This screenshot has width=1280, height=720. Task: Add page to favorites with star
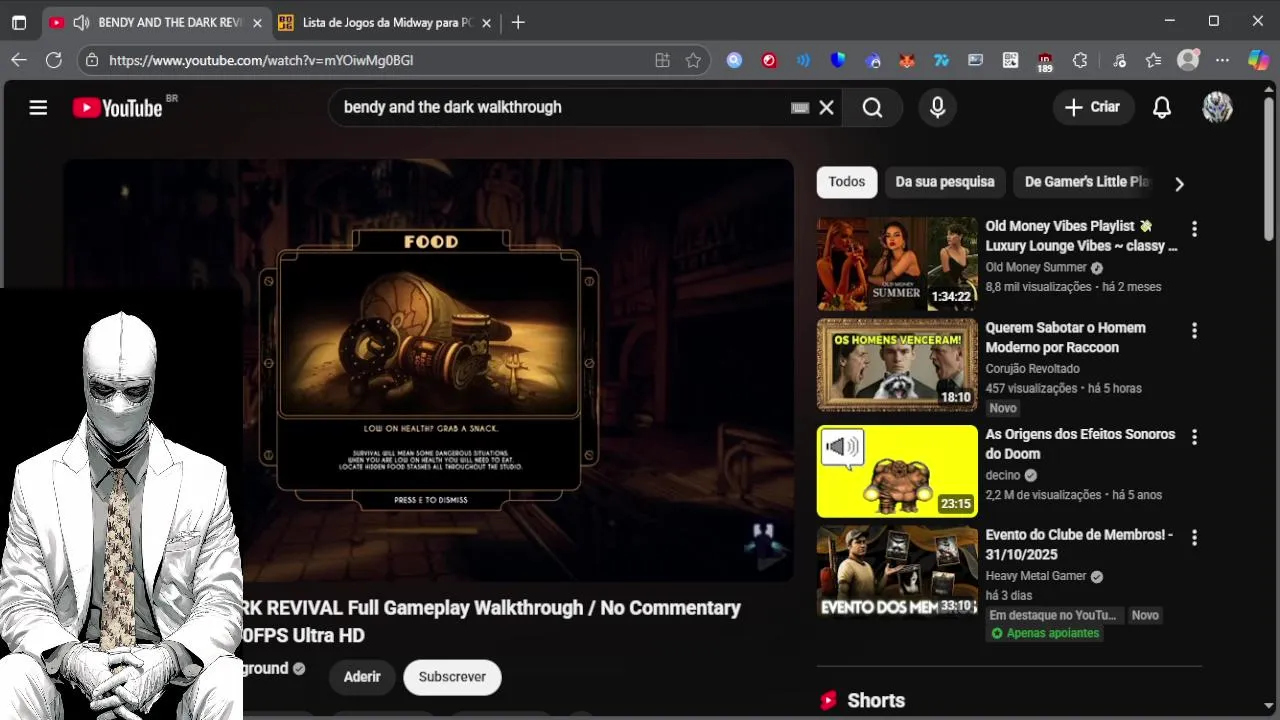[693, 60]
